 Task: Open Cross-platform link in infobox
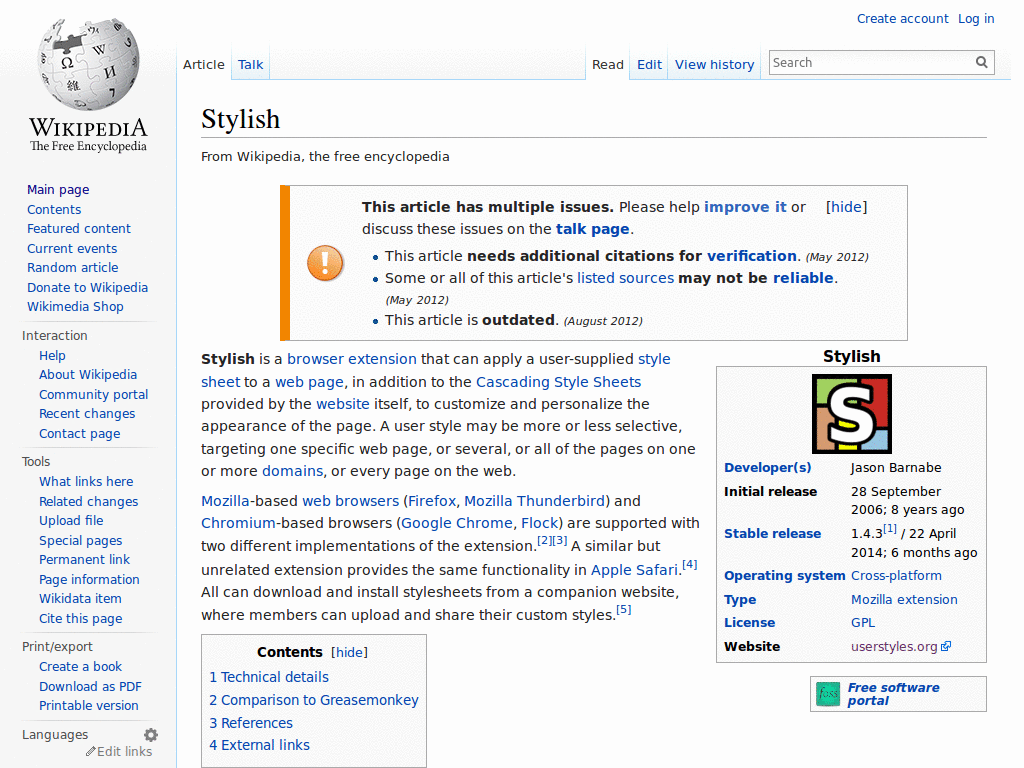pyautogui.click(x=896, y=576)
